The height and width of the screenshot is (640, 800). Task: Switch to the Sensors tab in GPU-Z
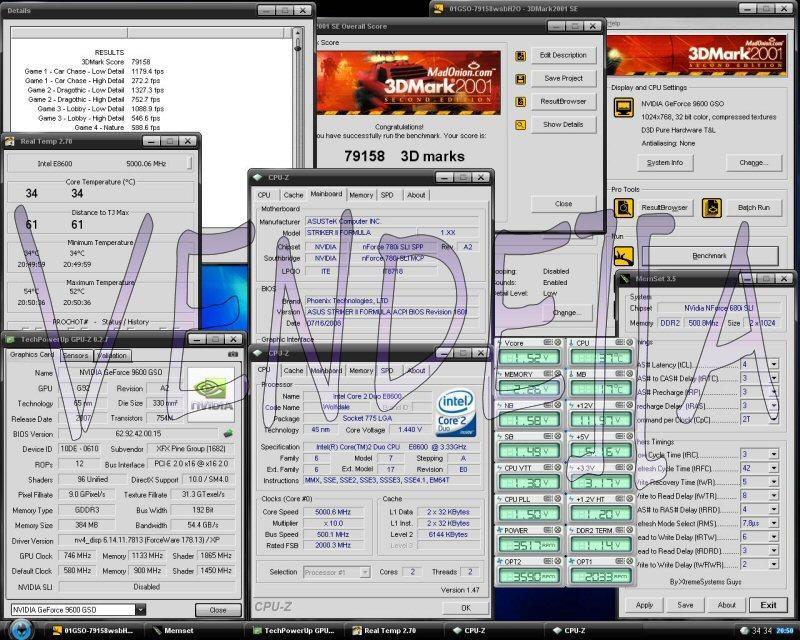76,355
